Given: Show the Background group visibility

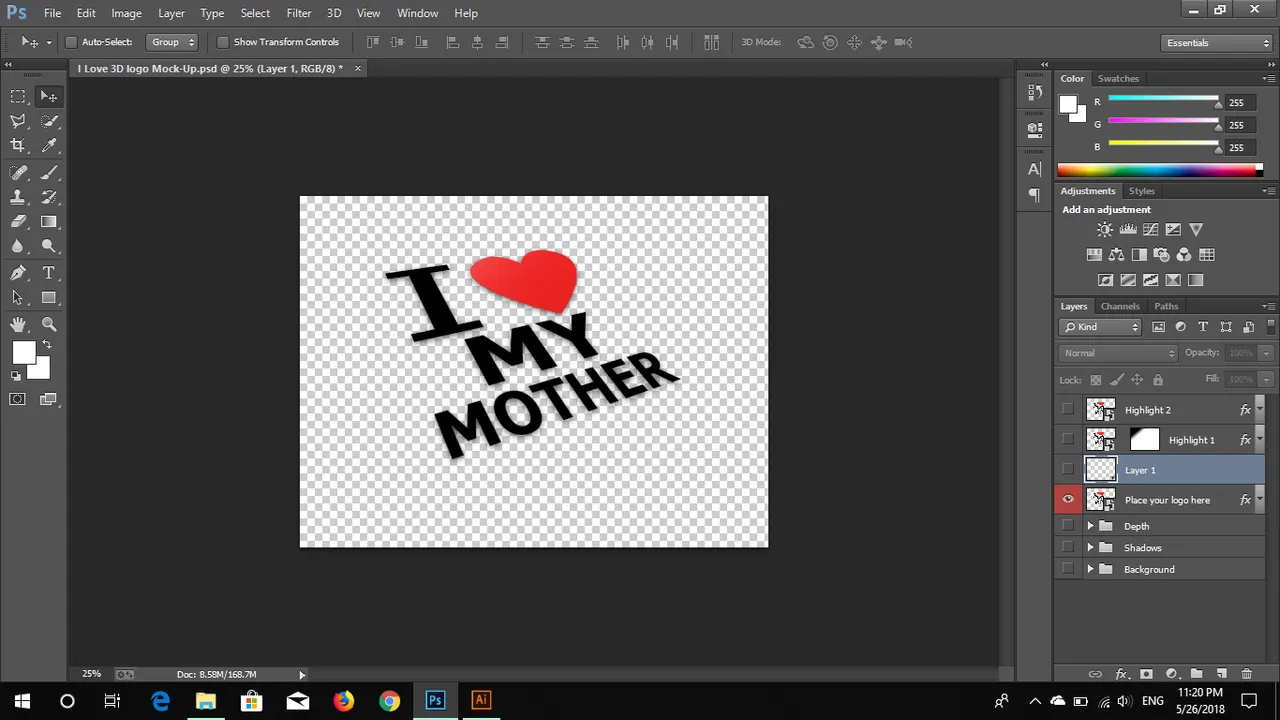Looking at the screenshot, I should pyautogui.click(x=1068, y=569).
